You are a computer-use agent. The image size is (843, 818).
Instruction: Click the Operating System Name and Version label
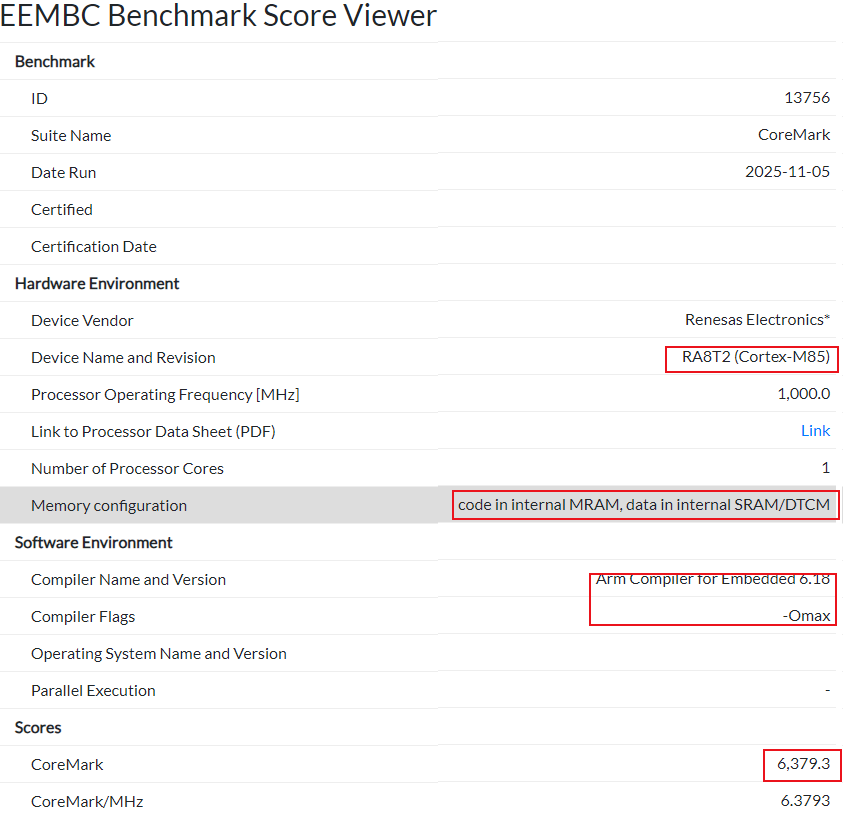pyautogui.click(x=159, y=653)
